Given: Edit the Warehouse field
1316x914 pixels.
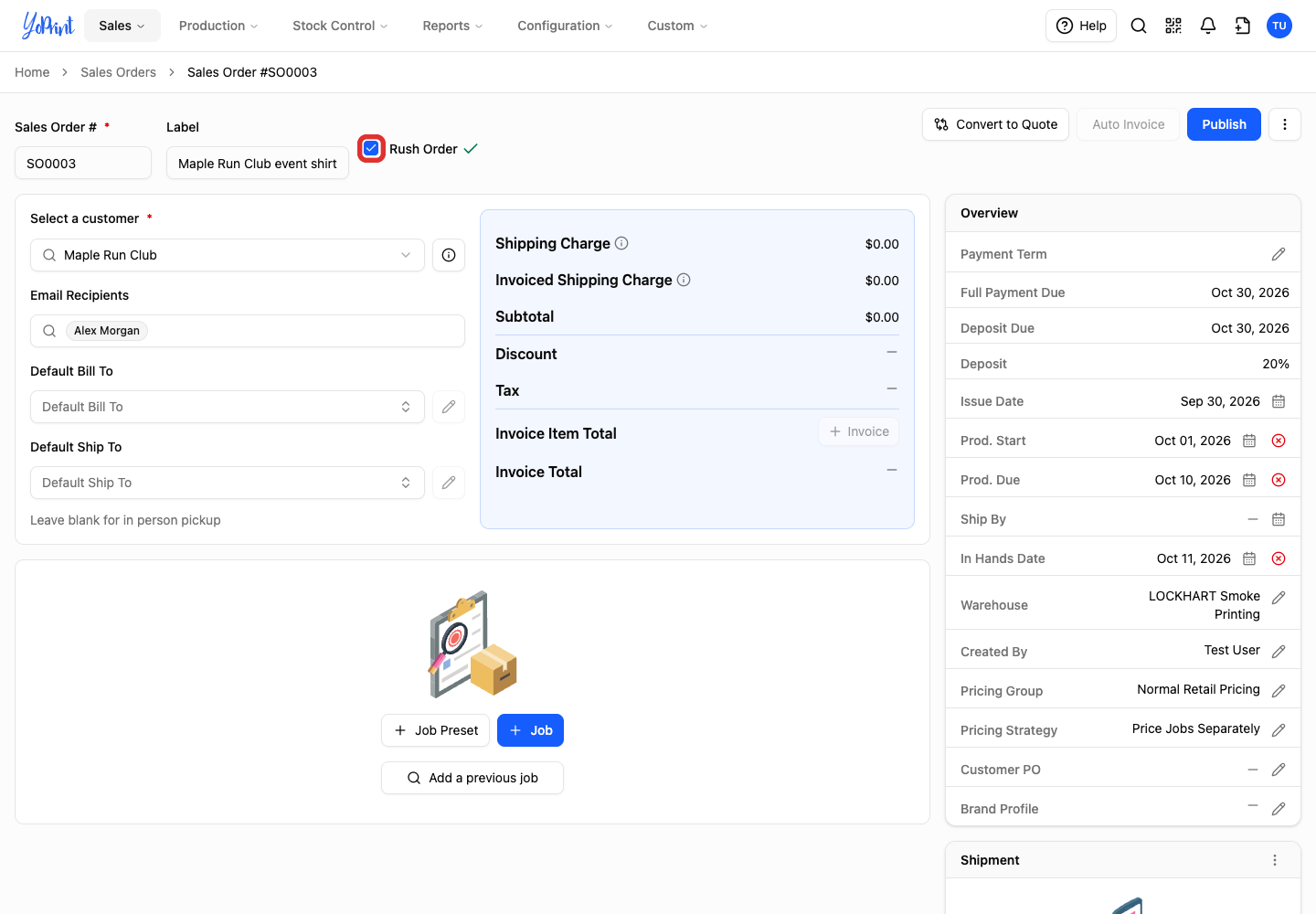Looking at the screenshot, I should (x=1279, y=597).
